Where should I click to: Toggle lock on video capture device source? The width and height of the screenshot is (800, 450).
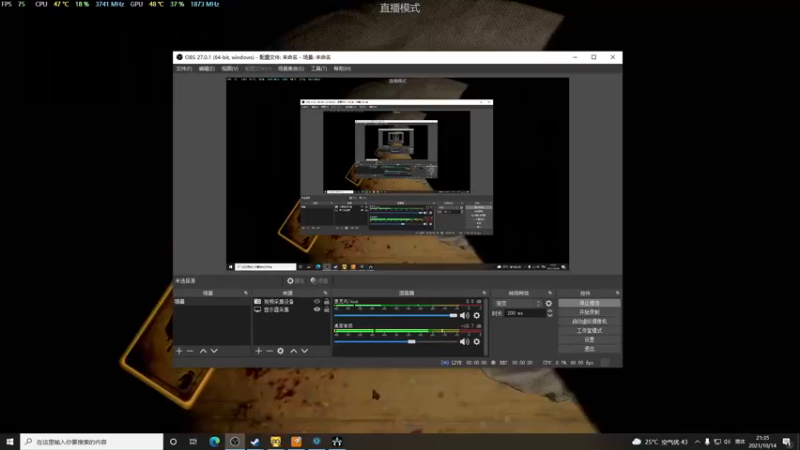pos(327,302)
